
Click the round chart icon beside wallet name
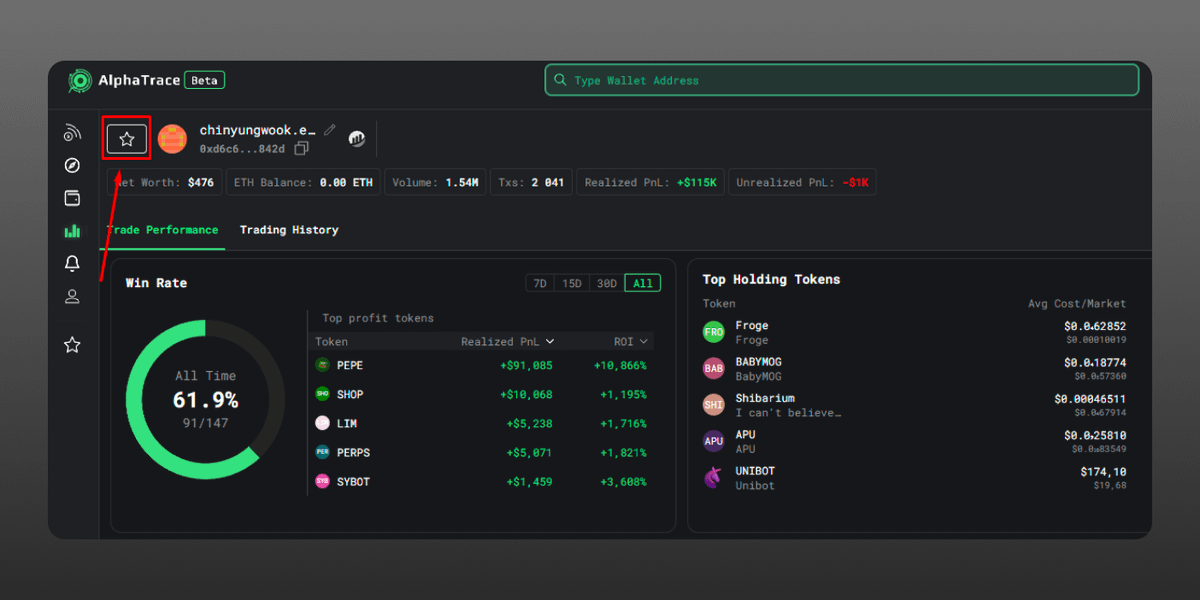coord(357,139)
